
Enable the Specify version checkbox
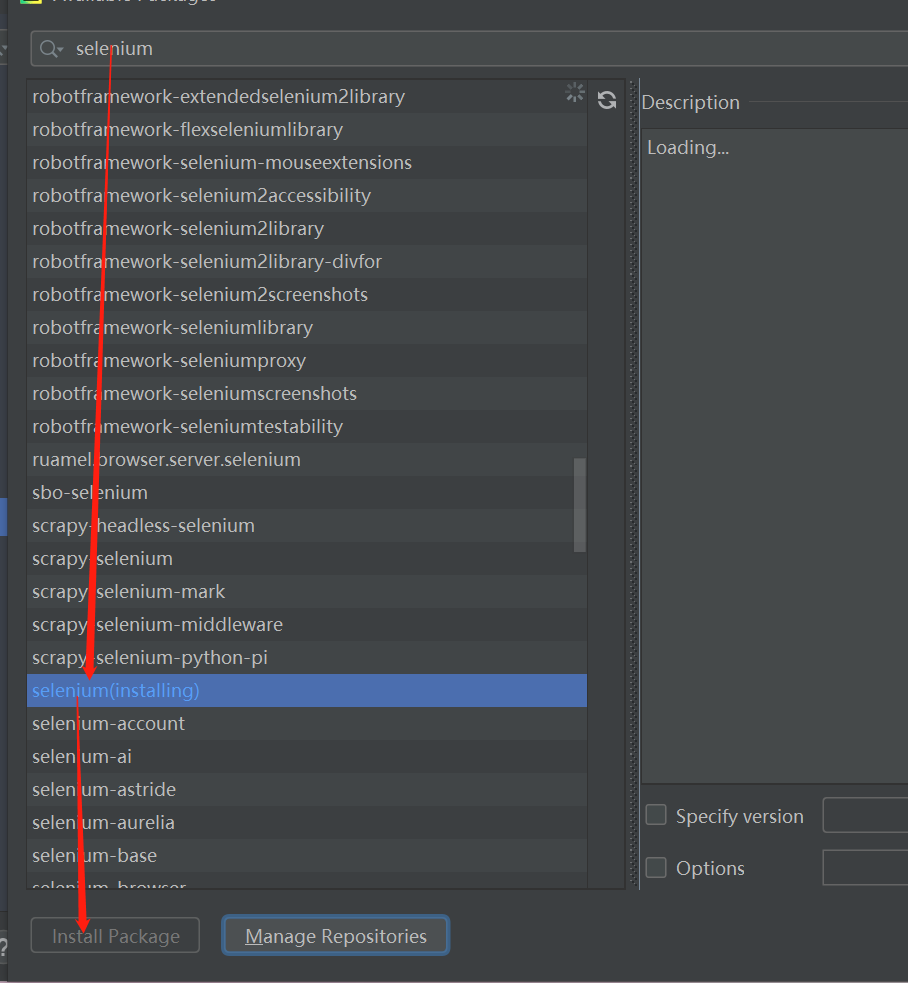tap(656, 815)
